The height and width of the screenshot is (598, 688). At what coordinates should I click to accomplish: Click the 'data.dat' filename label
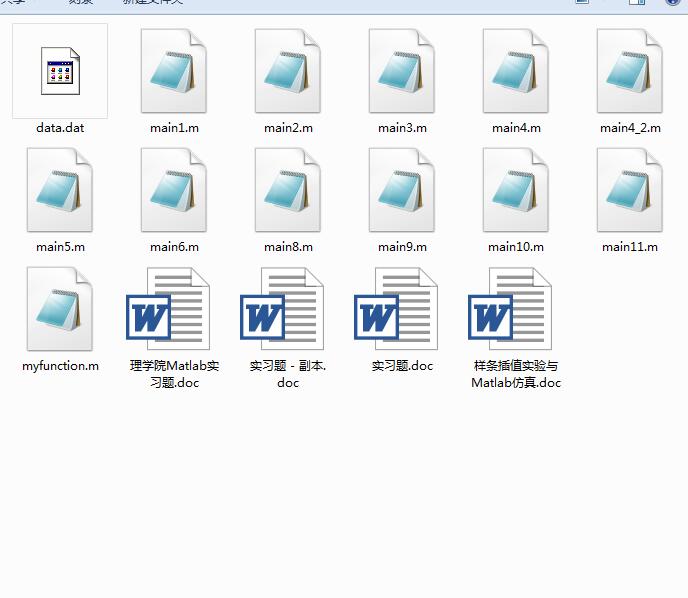(x=60, y=128)
